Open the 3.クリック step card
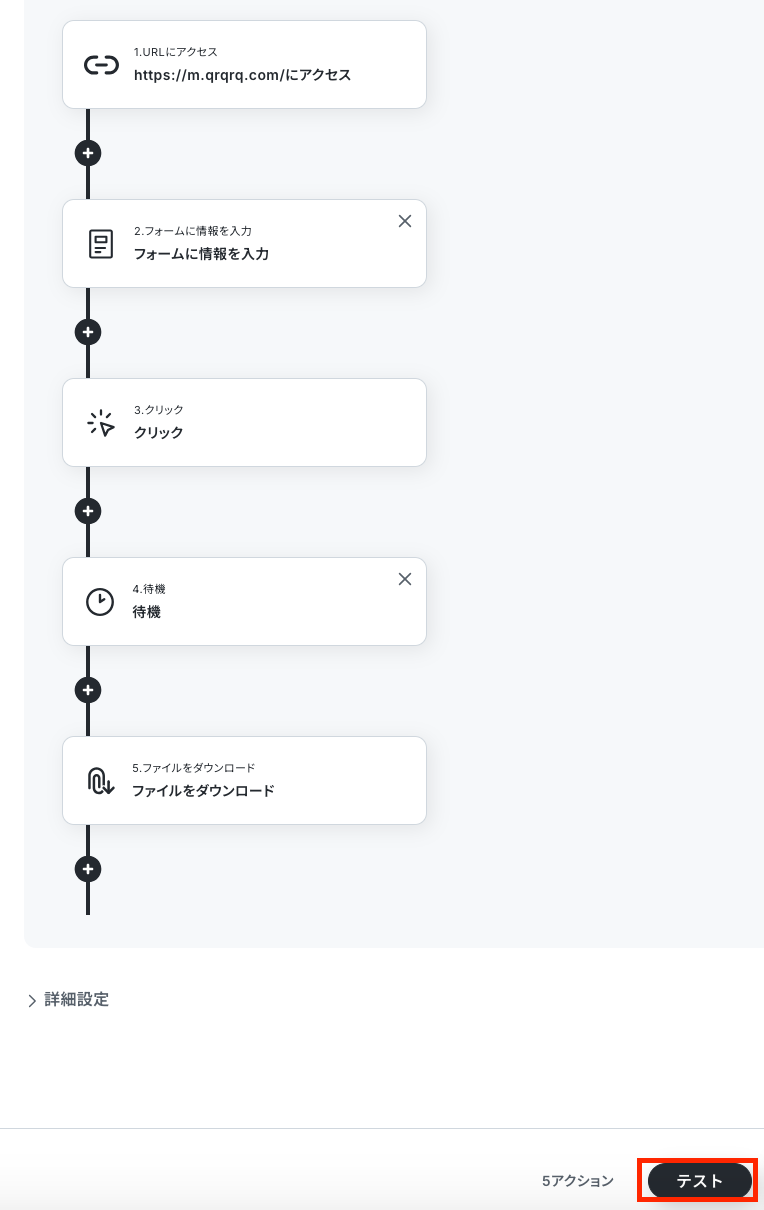Image resolution: width=764 pixels, height=1210 pixels. (x=244, y=423)
